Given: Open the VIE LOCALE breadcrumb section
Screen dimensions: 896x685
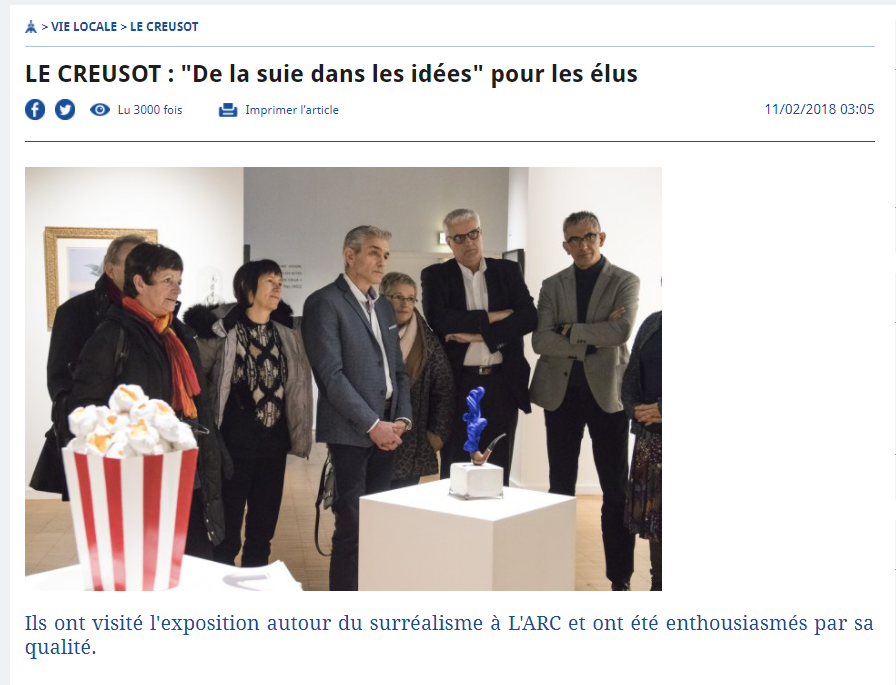Looking at the screenshot, I should click(84, 27).
